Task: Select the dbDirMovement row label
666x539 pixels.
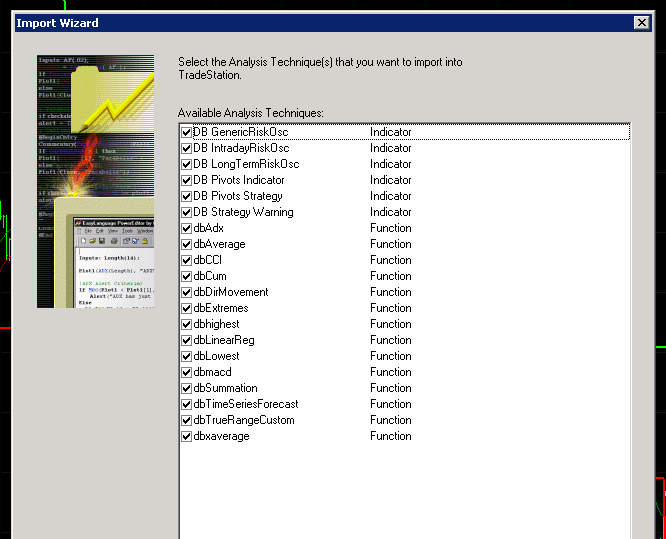Action: pos(230,292)
